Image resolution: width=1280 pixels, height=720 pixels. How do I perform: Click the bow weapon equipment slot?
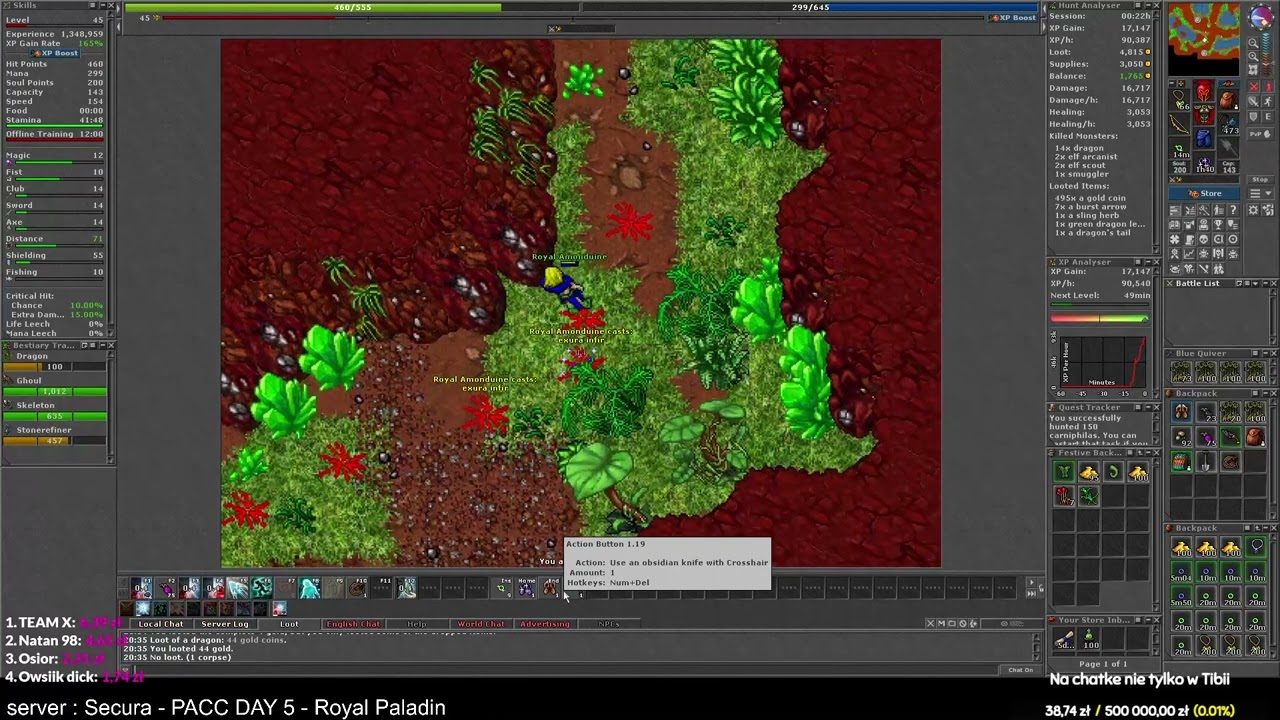coord(1179,123)
